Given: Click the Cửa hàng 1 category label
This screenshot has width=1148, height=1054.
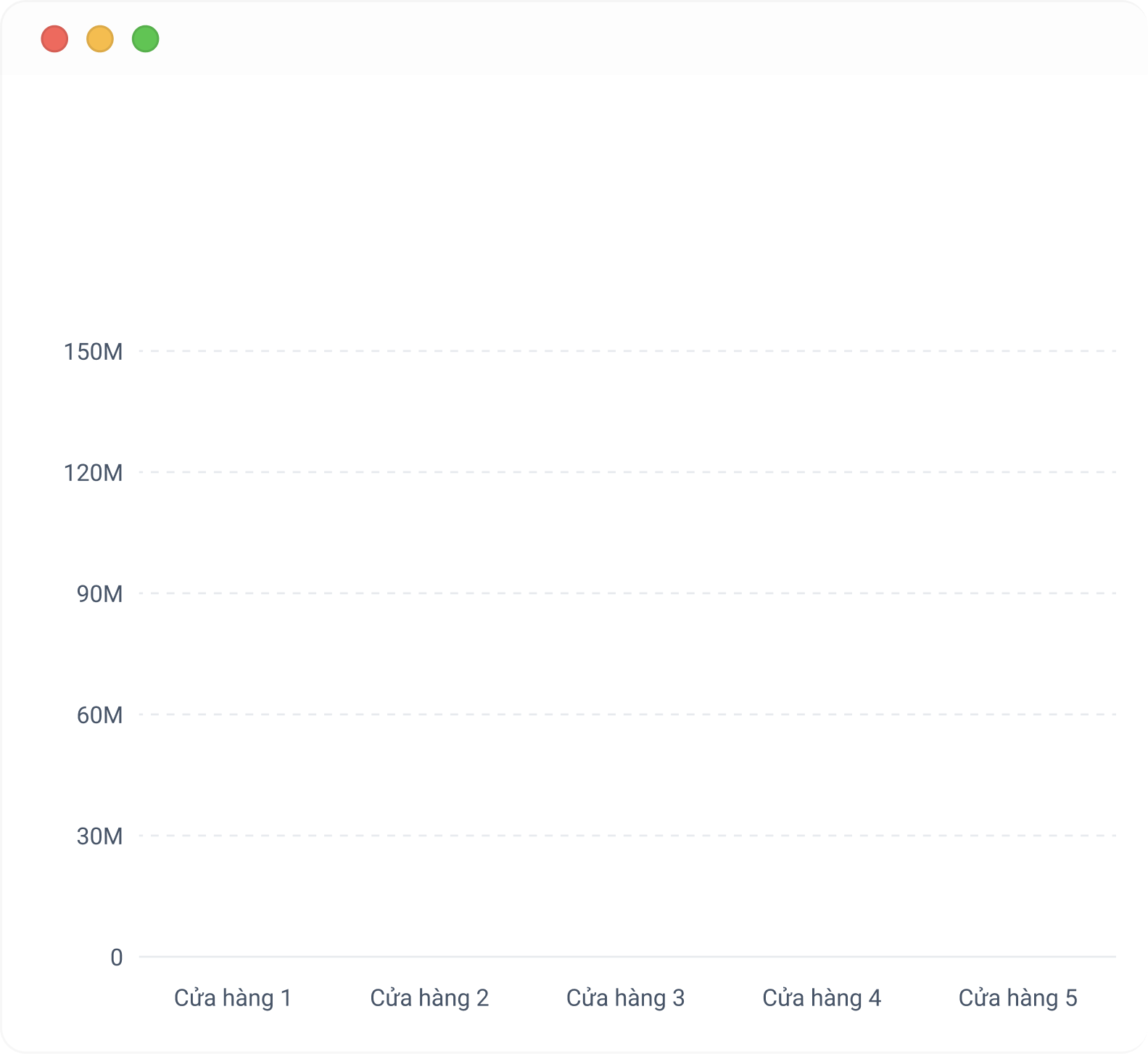Looking at the screenshot, I should click(x=233, y=998).
